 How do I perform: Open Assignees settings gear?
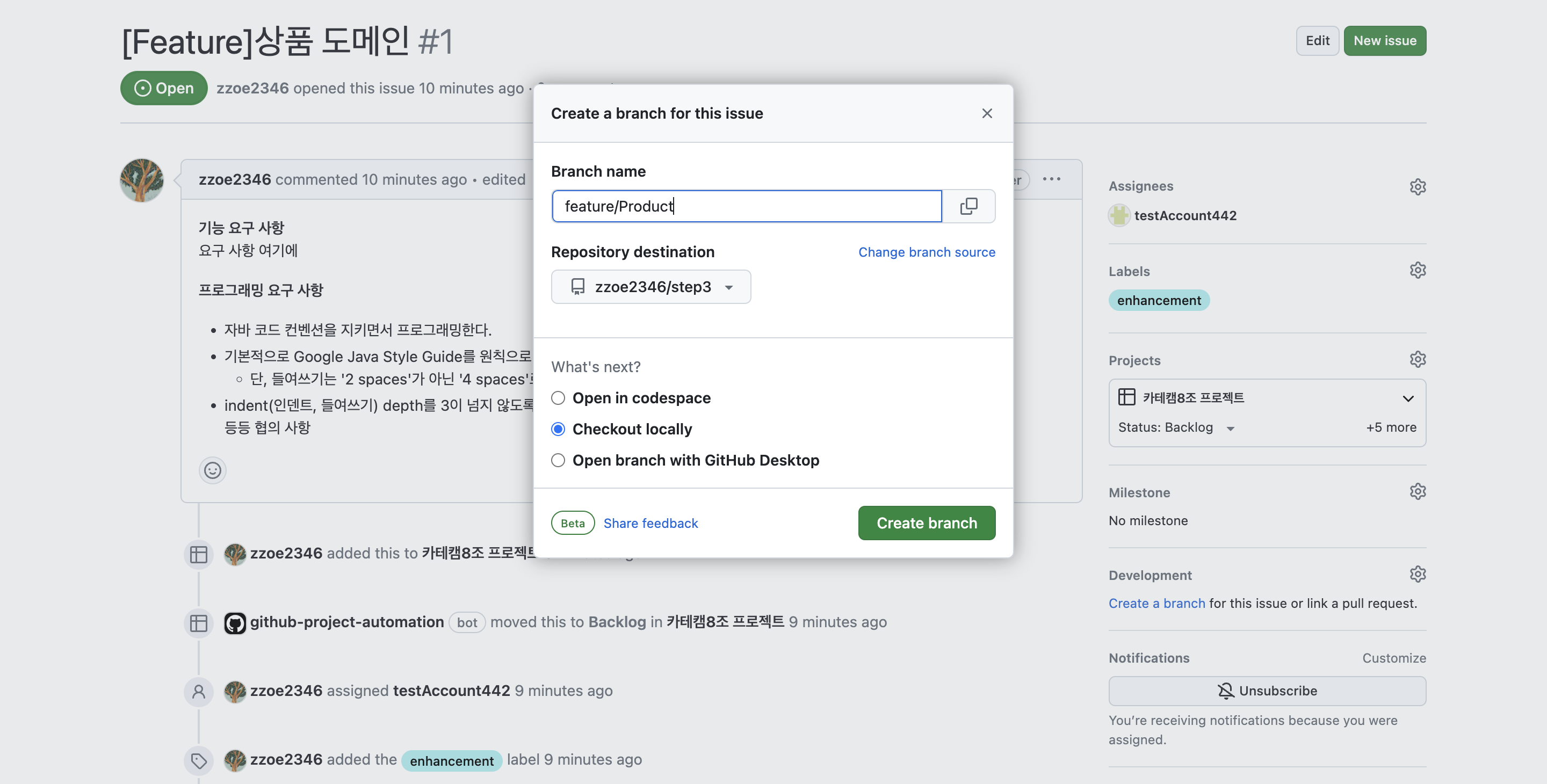1418,187
